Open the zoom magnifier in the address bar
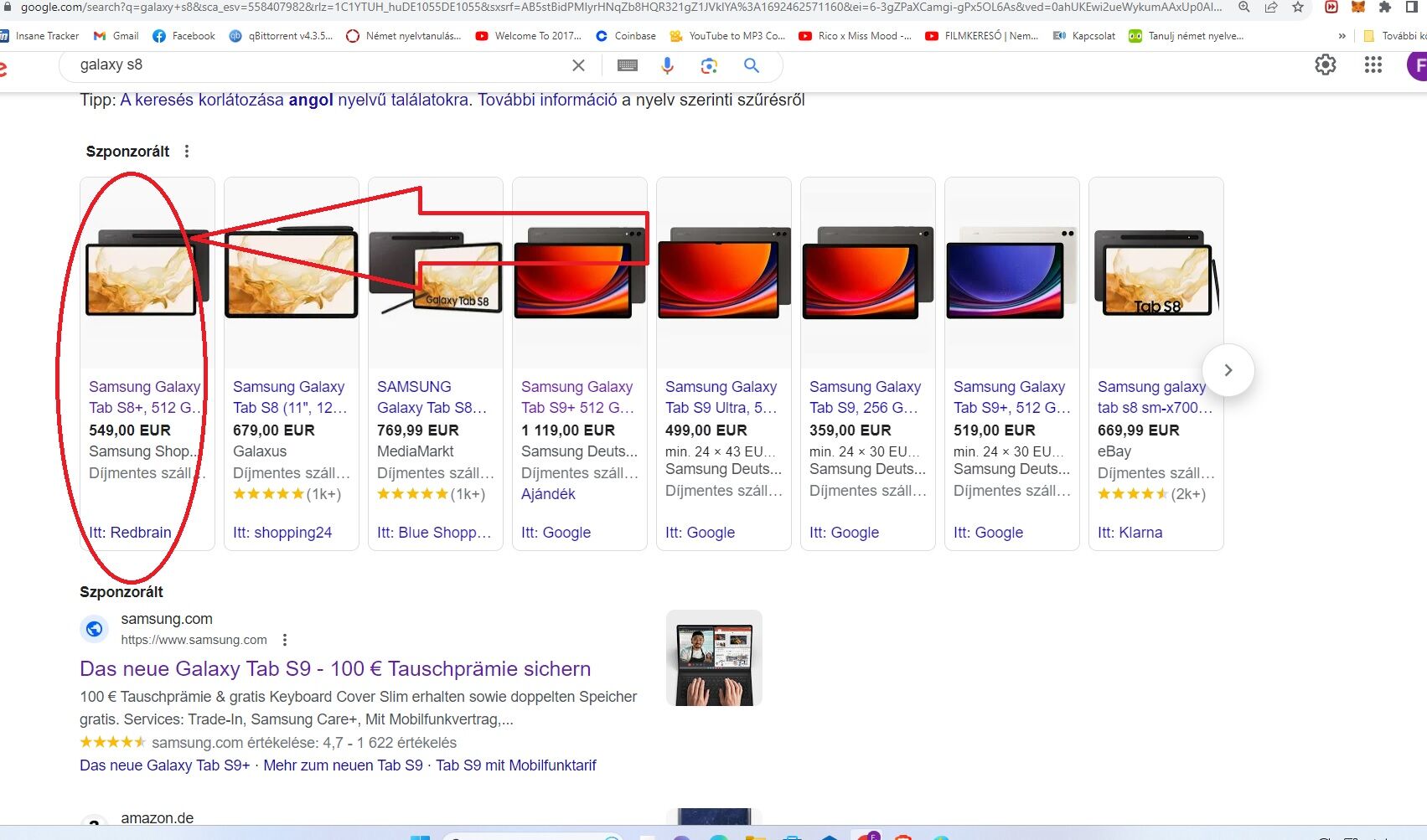 pos(1244,8)
